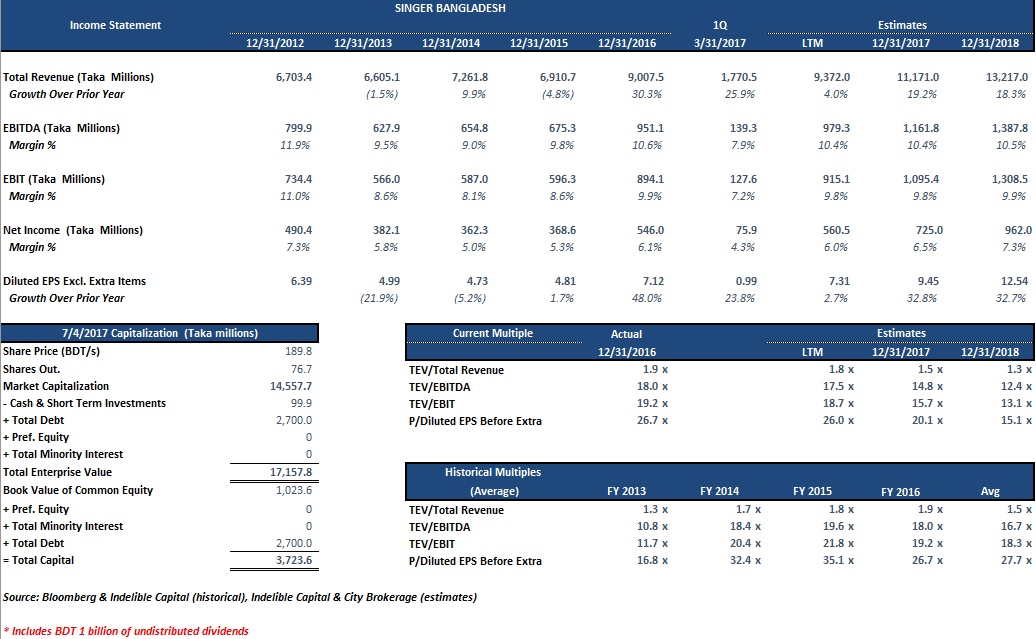Select the 9,007.5 revenue value
1036x639 pixels.
[x=646, y=77]
